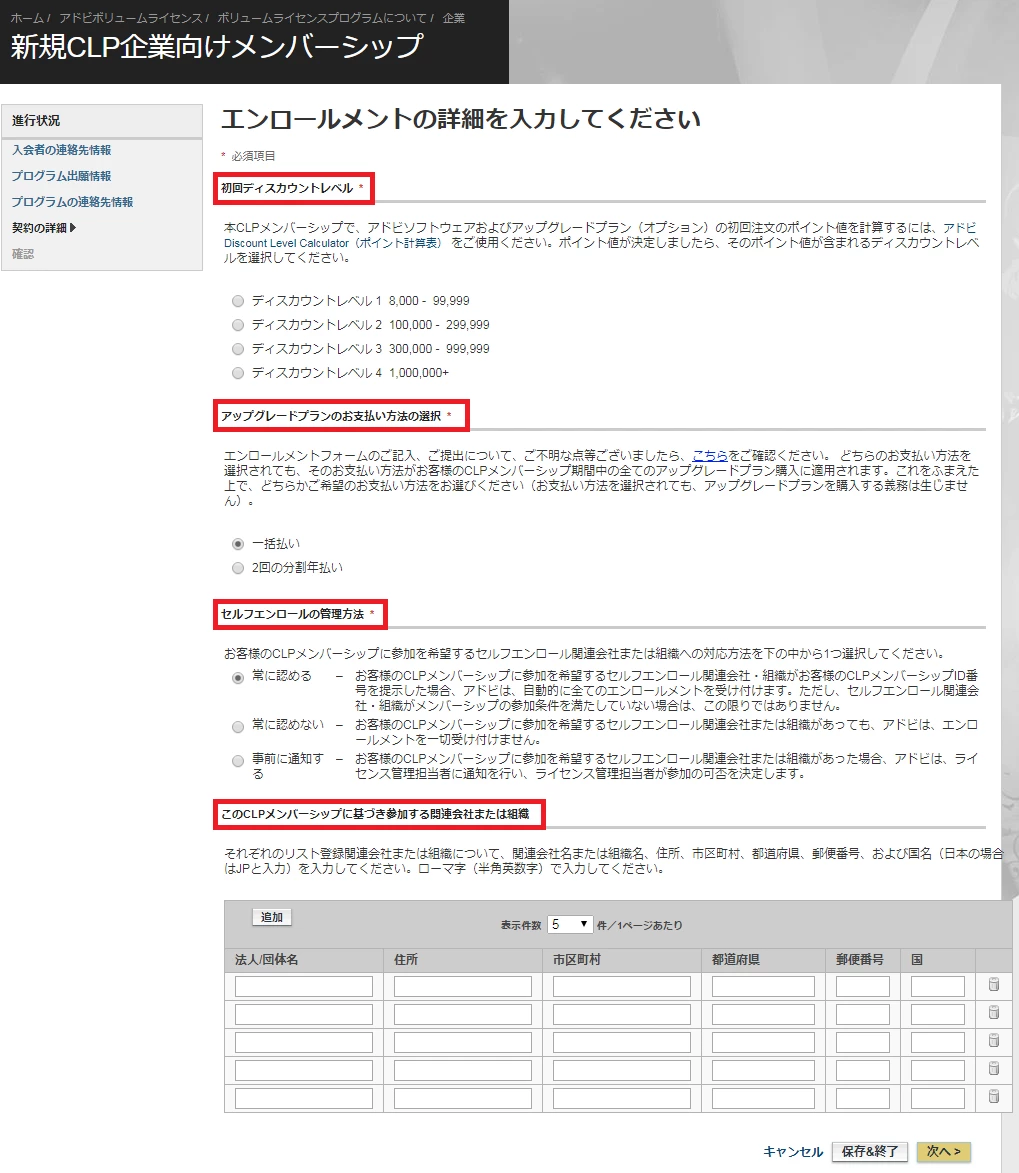1019x1173 pixels.
Task: Click the 法人/団体名 column header
Action: pyautogui.click(x=266, y=960)
